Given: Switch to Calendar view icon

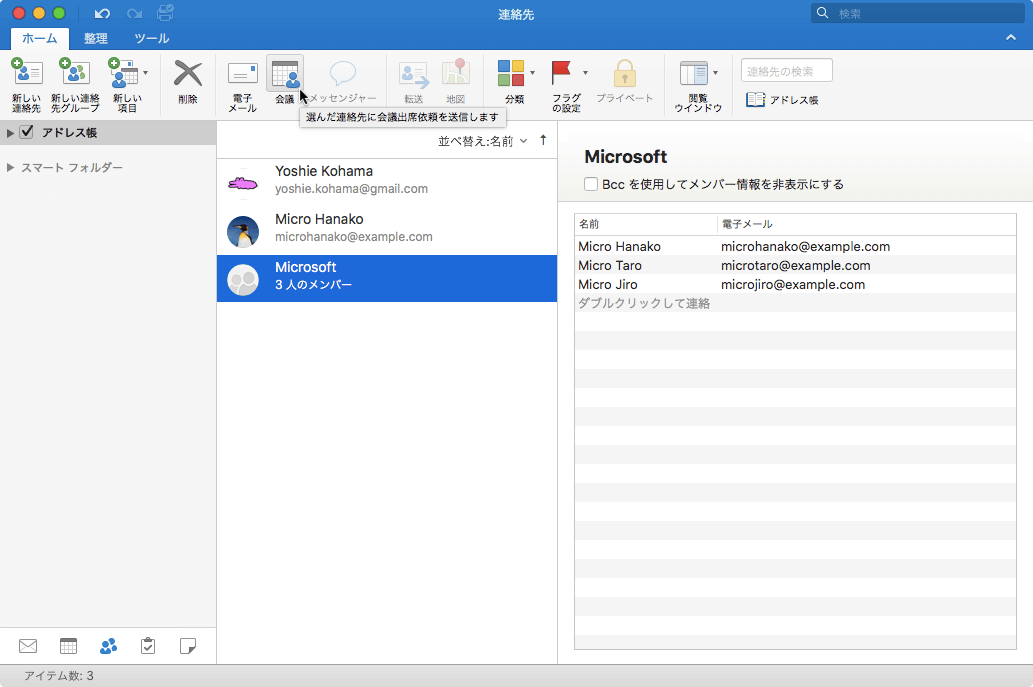Looking at the screenshot, I should [x=69, y=646].
